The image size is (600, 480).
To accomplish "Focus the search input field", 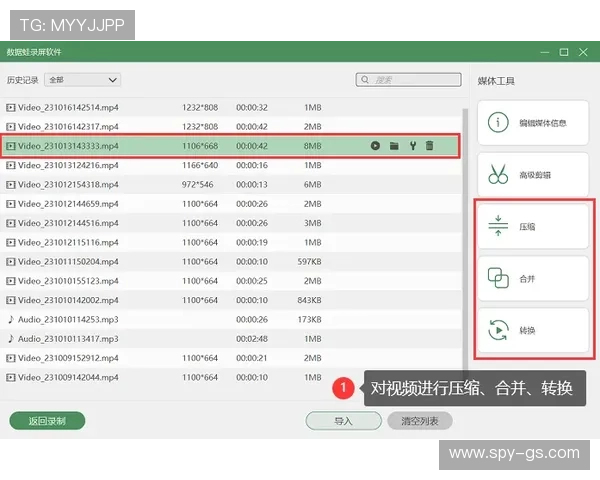I will coord(408,80).
